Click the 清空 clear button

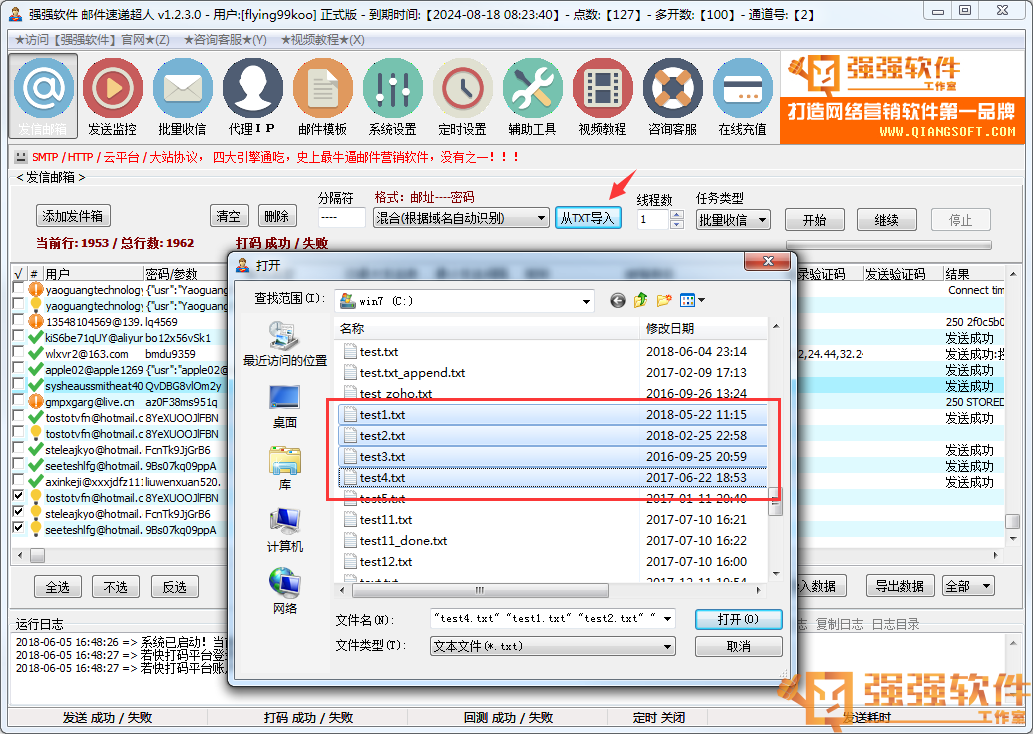229,216
